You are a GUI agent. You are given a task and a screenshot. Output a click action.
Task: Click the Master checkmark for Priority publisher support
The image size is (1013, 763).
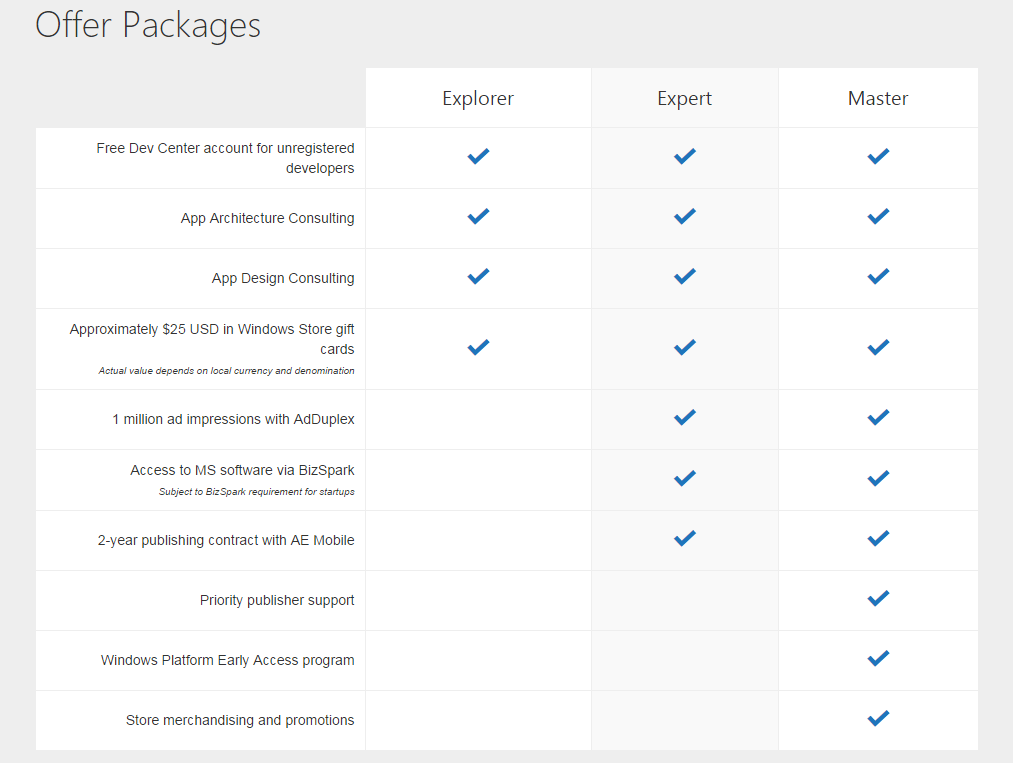pyautogui.click(x=878, y=598)
